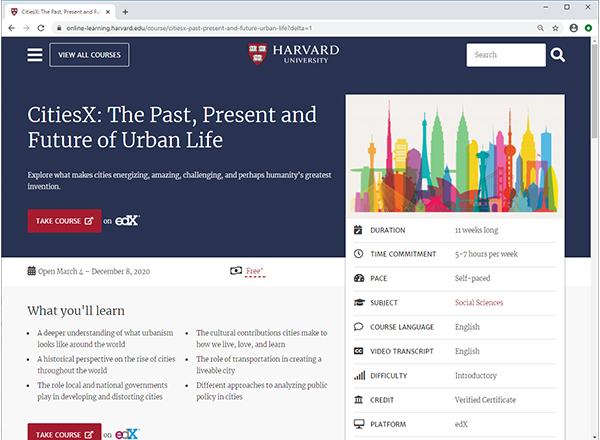Select the CitiesX browser tab
This screenshot has width=600, height=440.
(x=55, y=10)
